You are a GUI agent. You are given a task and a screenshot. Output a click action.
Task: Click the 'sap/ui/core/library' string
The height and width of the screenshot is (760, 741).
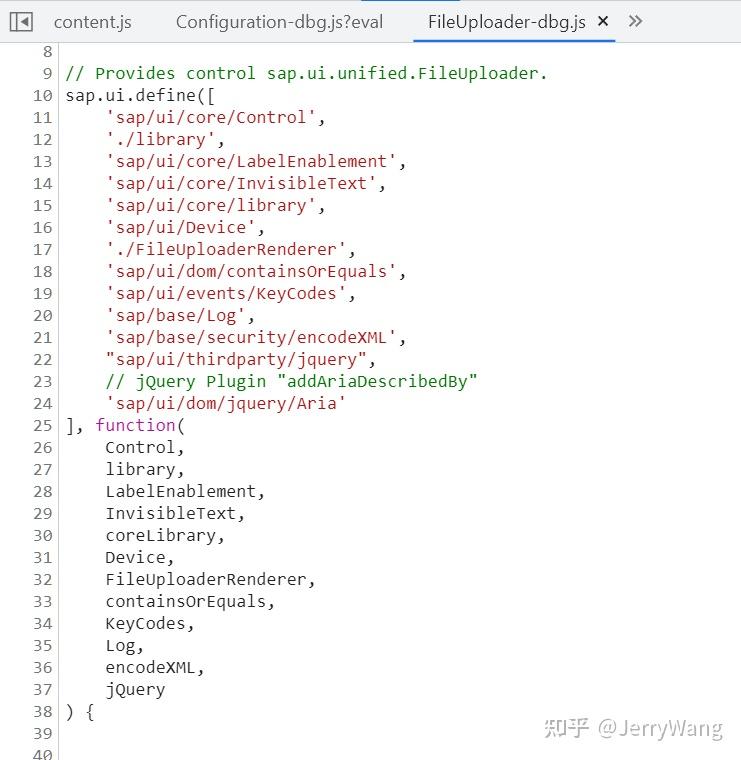pos(210,206)
